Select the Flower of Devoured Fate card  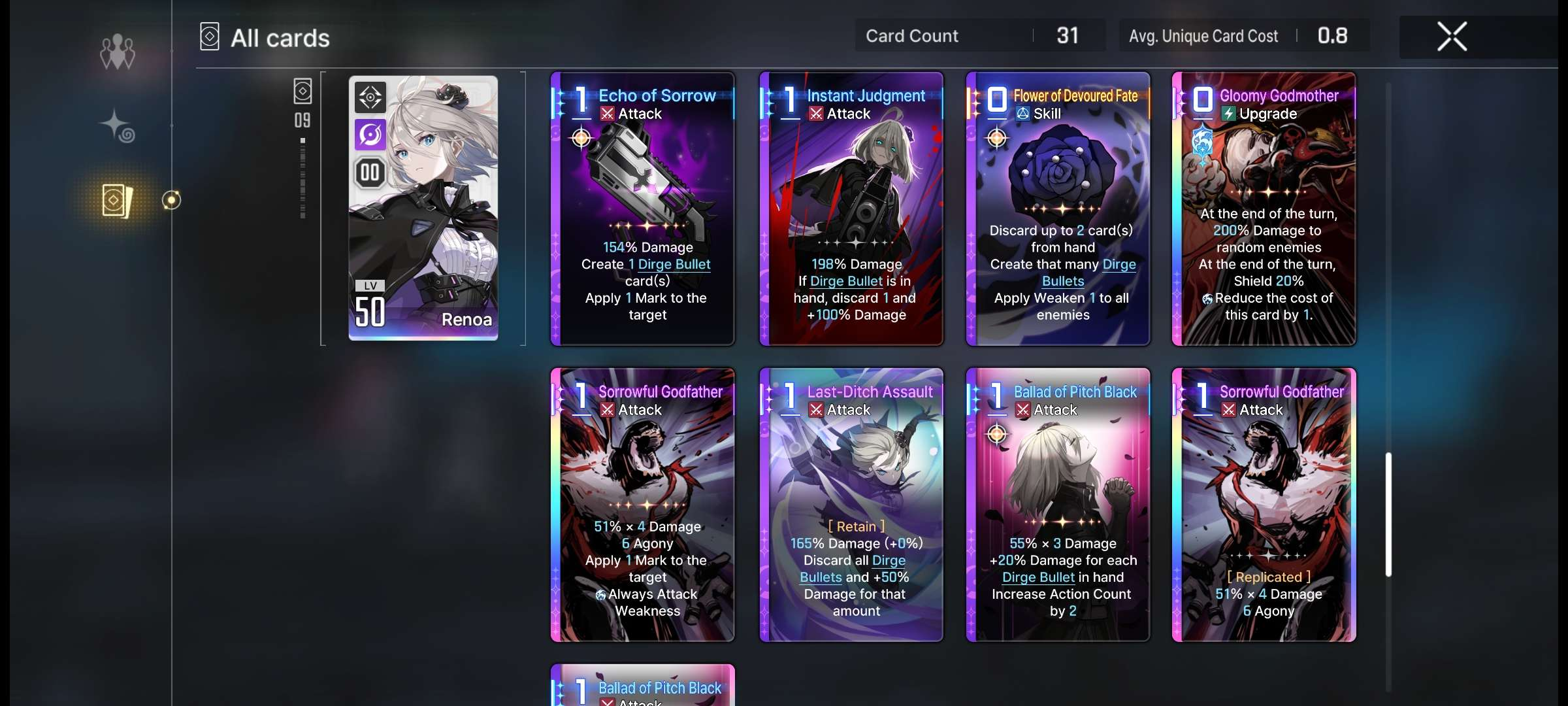(1058, 209)
